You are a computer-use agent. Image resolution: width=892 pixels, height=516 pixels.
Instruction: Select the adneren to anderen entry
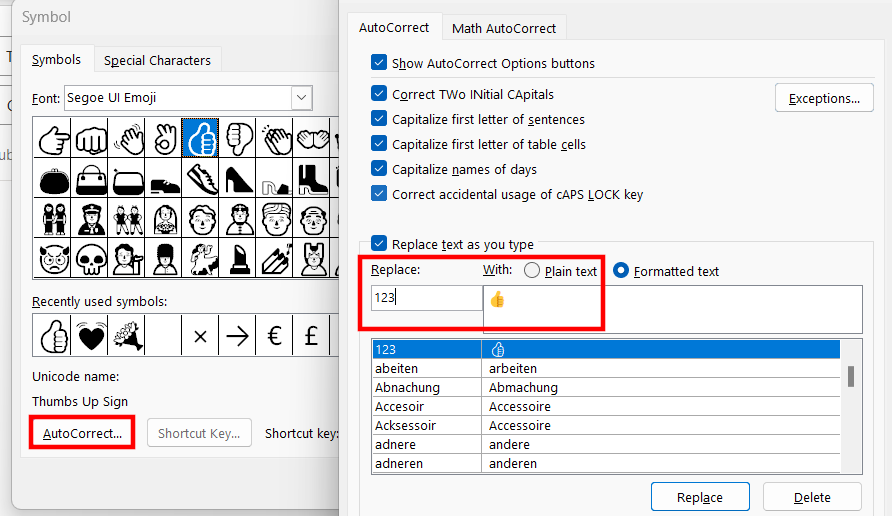coord(606,463)
